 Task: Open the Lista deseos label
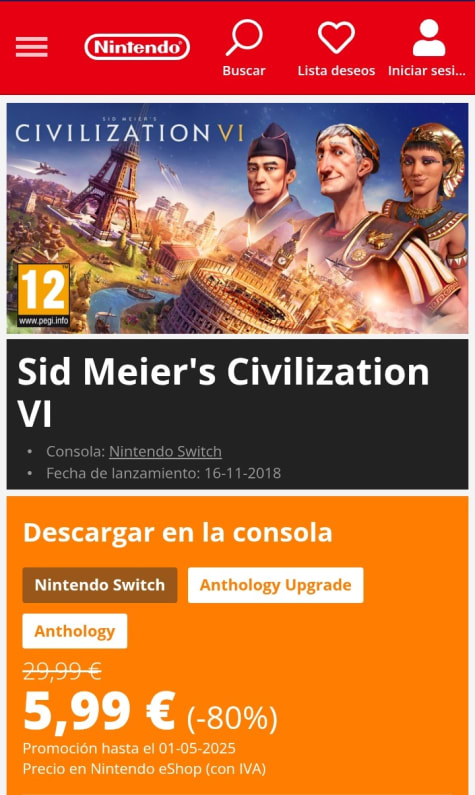click(336, 70)
